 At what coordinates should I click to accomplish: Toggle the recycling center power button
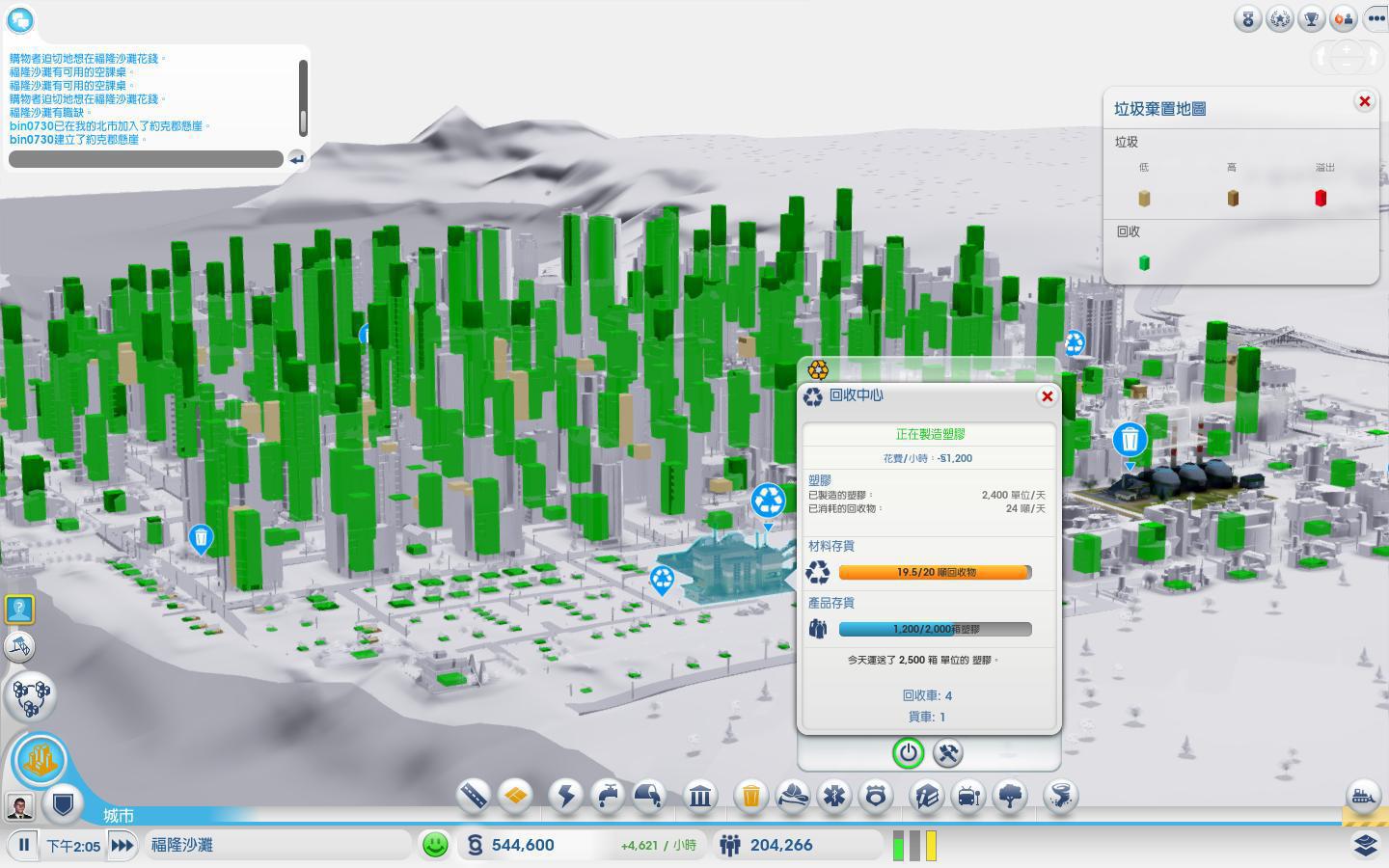tap(908, 753)
